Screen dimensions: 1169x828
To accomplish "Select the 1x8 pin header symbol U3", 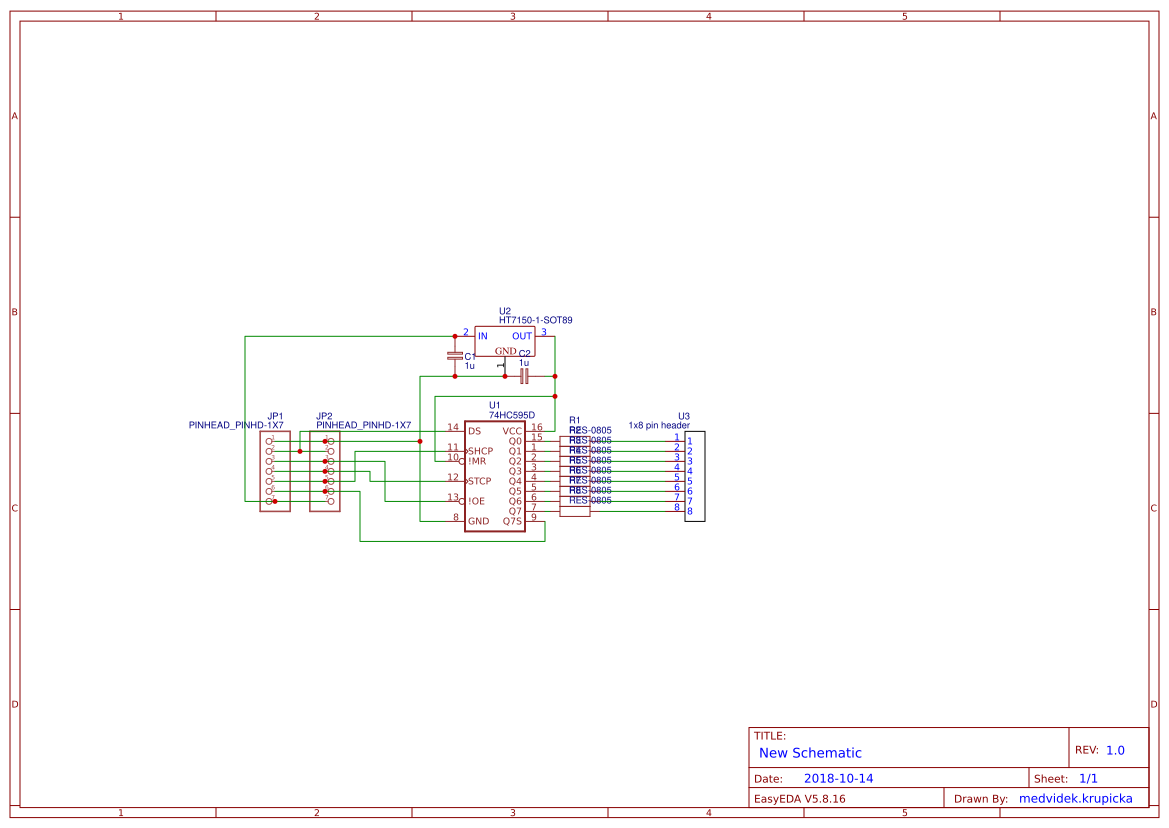I will click(x=695, y=477).
